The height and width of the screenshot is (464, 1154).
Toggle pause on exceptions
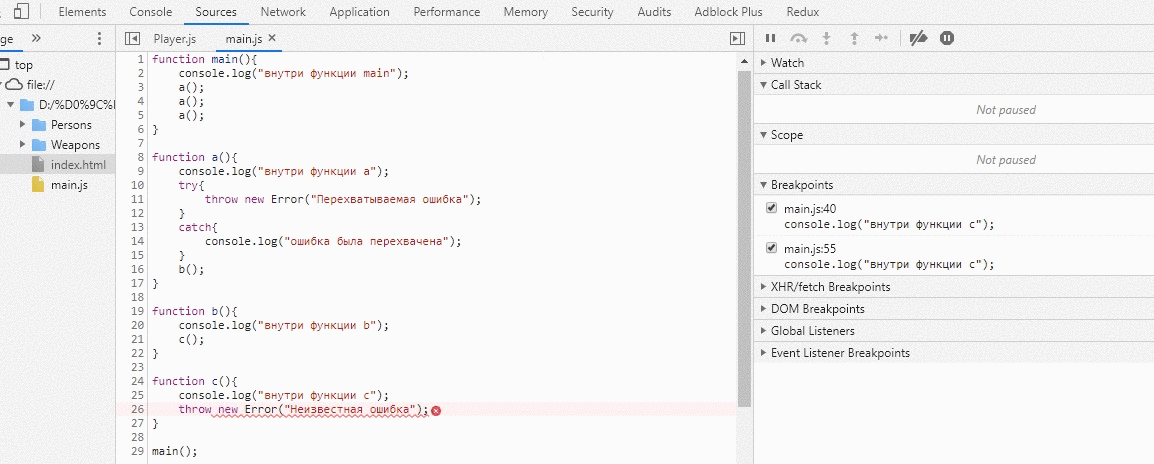(x=946, y=38)
